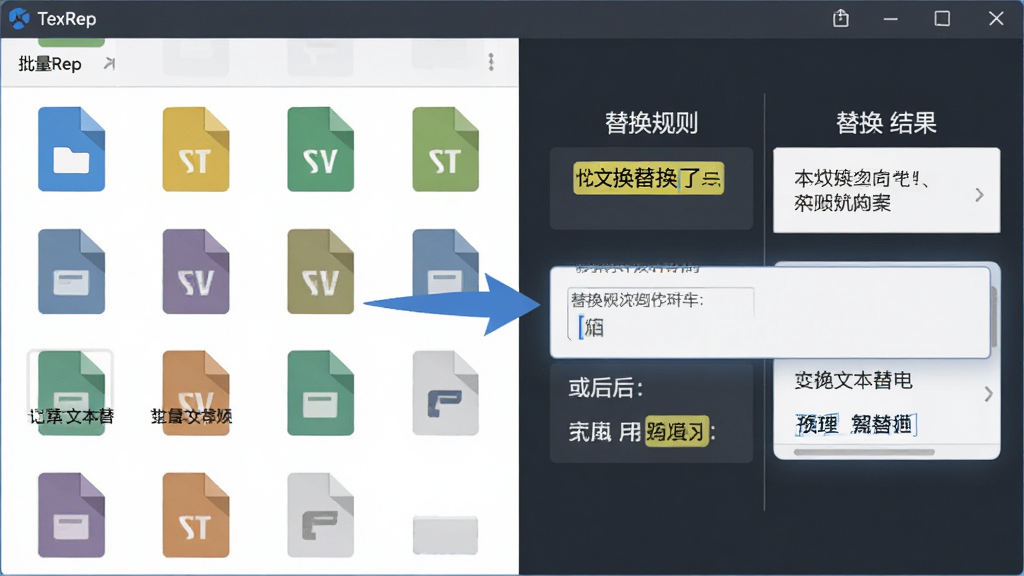Select the orange ST file icon
This screenshot has height=576, width=1024.
[196, 515]
